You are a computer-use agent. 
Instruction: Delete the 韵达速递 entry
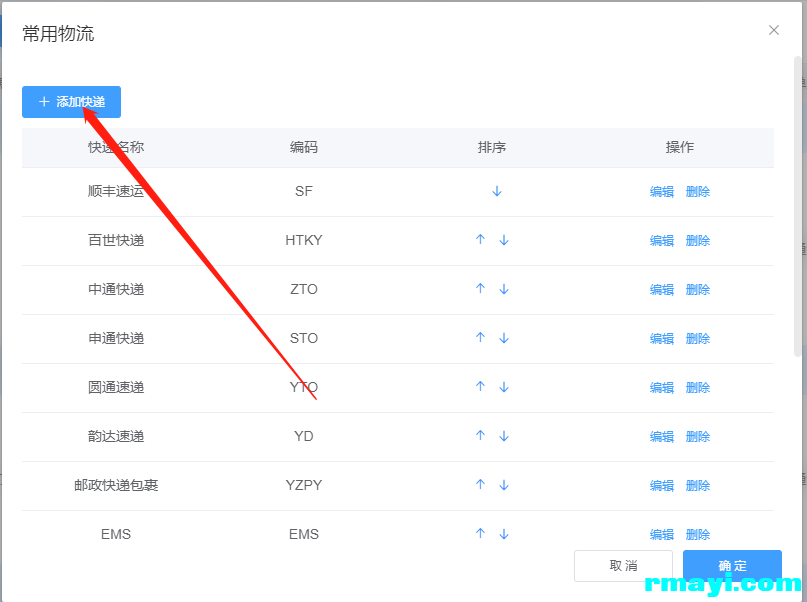698,437
